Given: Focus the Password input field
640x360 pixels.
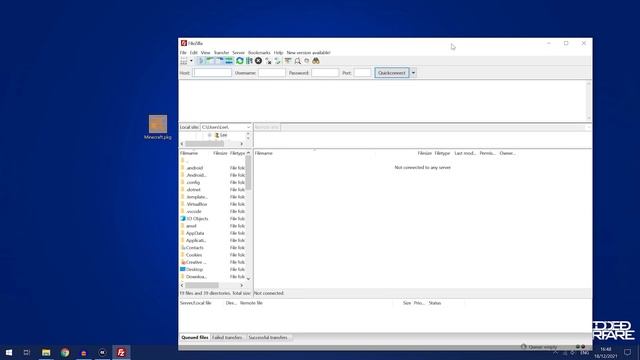Looking at the screenshot, I should click(x=325, y=73).
